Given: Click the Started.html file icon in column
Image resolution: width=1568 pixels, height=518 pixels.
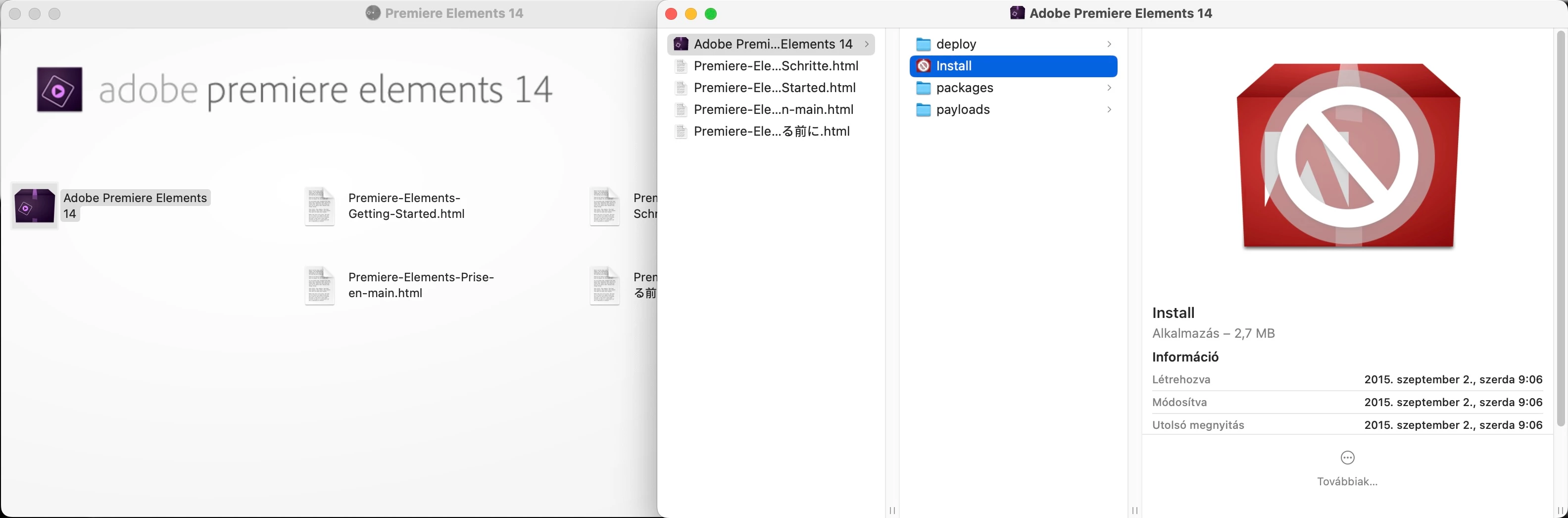Looking at the screenshot, I should coord(681,88).
